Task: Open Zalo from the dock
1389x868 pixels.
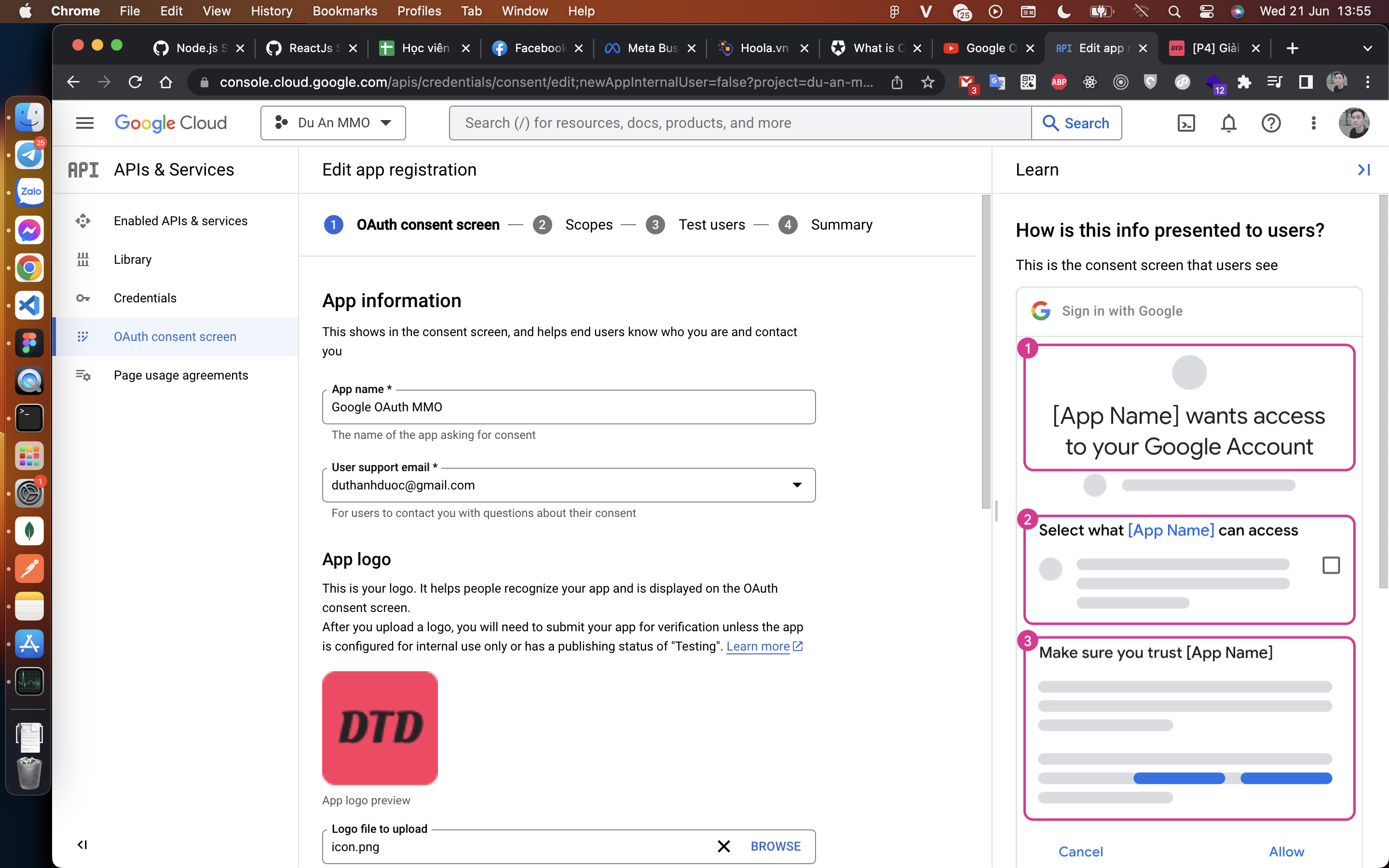Action: pyautogui.click(x=29, y=192)
